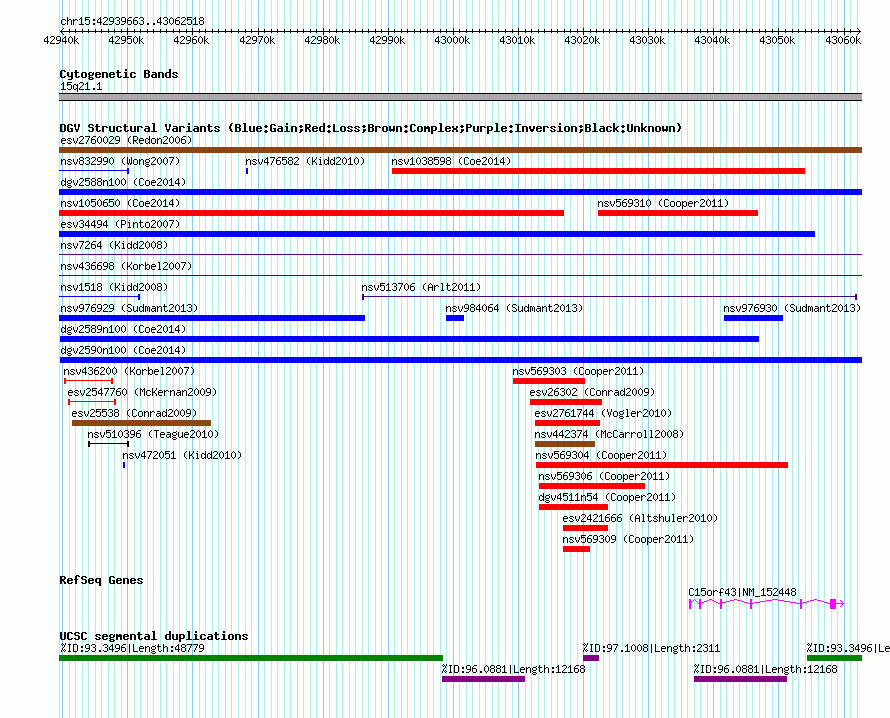Select the blue dgv2588n100 gain bar

tap(460, 192)
